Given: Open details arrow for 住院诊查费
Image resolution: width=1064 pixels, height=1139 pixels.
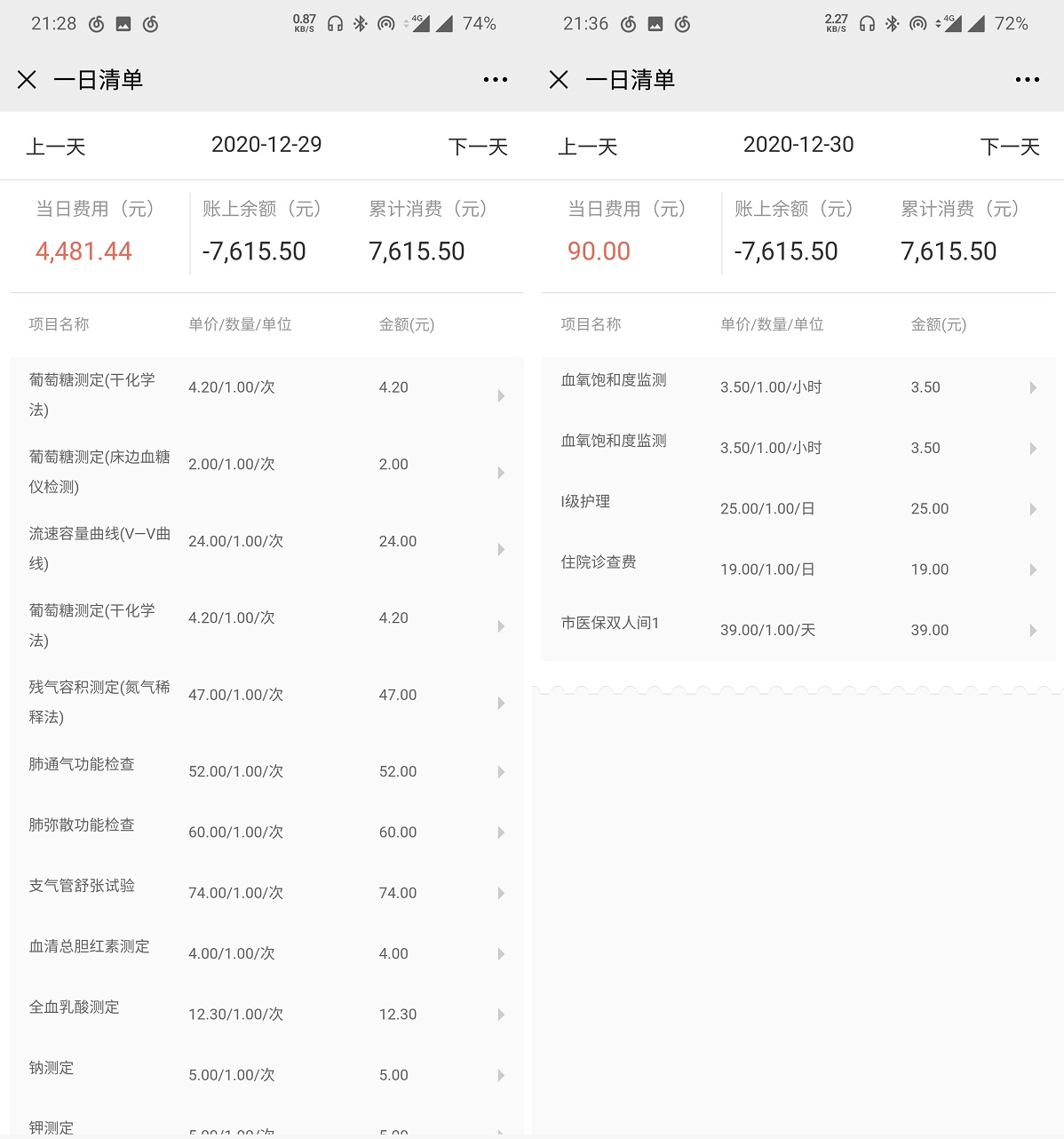Looking at the screenshot, I should pyautogui.click(x=1033, y=569).
